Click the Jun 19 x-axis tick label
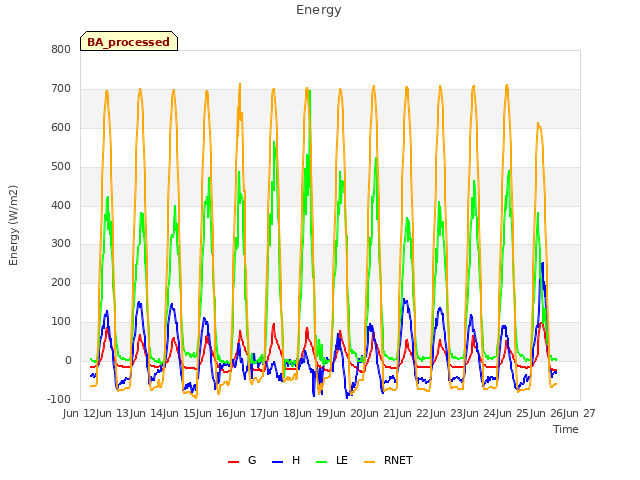This screenshot has height=480, width=640. click(x=314, y=413)
